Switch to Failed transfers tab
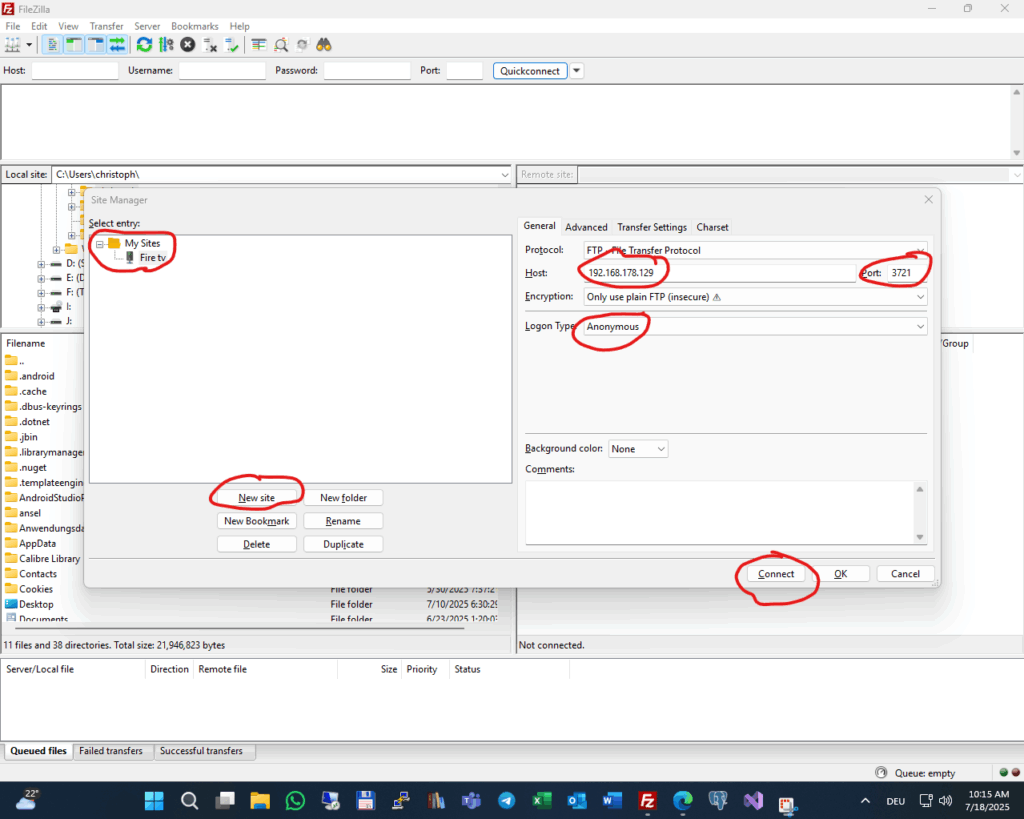 111,751
